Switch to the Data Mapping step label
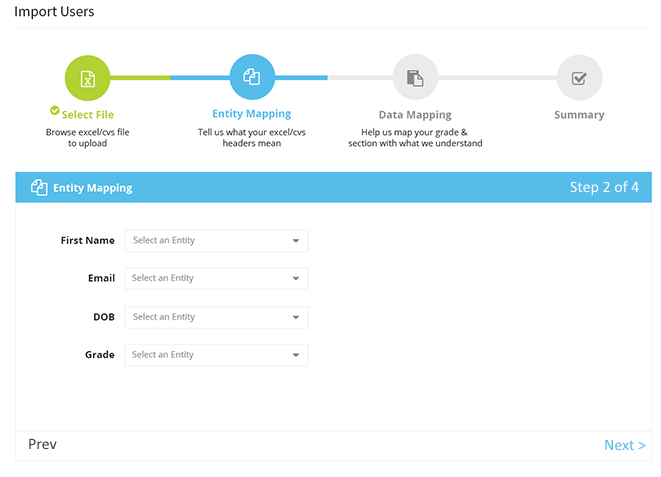Image resolution: width=661 pixels, height=477 pixels. click(x=415, y=115)
